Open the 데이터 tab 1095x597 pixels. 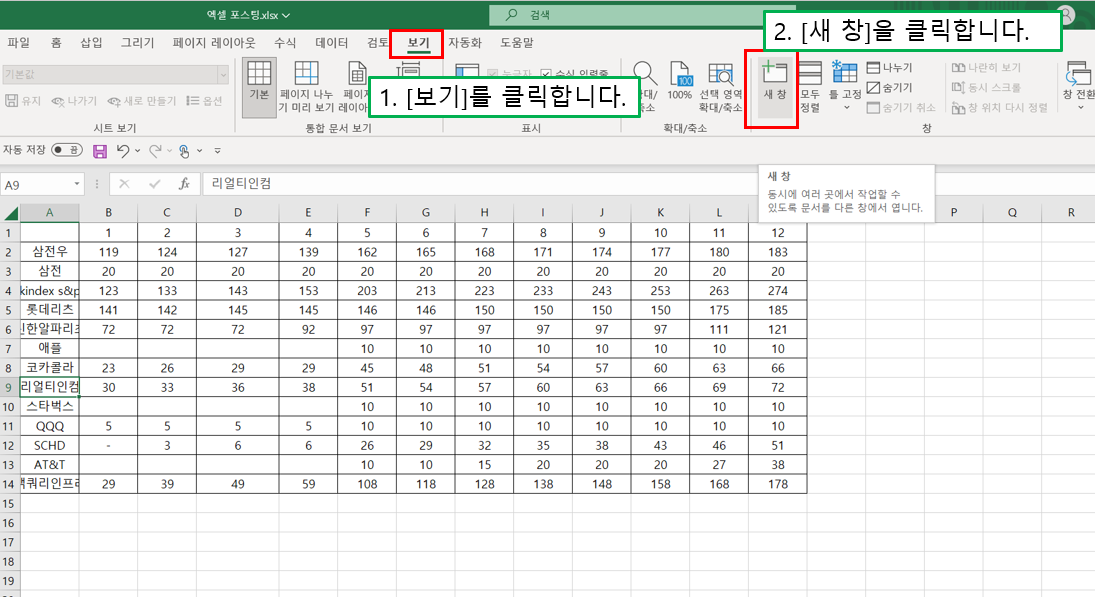coord(332,43)
